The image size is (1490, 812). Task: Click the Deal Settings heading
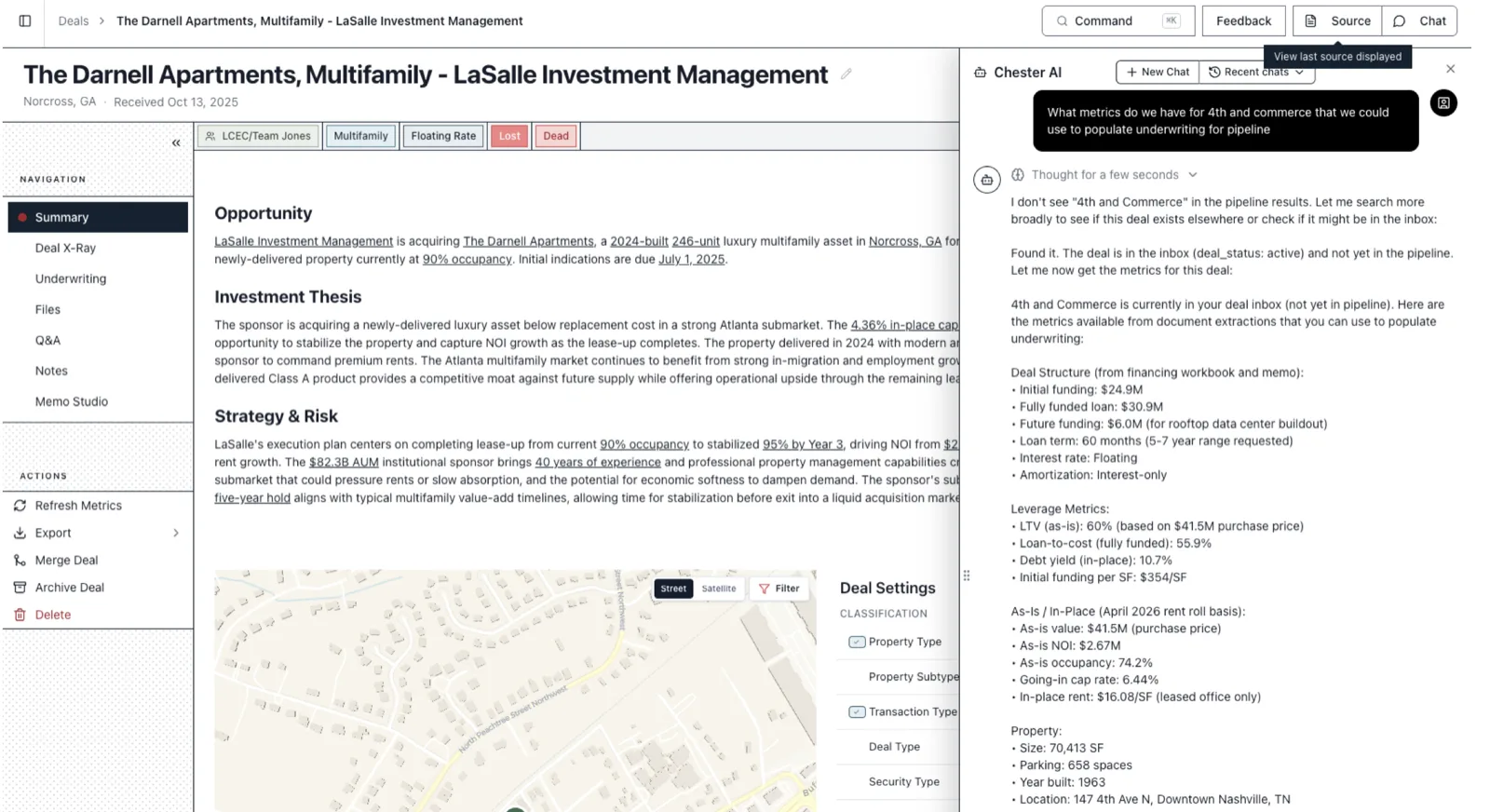point(887,589)
